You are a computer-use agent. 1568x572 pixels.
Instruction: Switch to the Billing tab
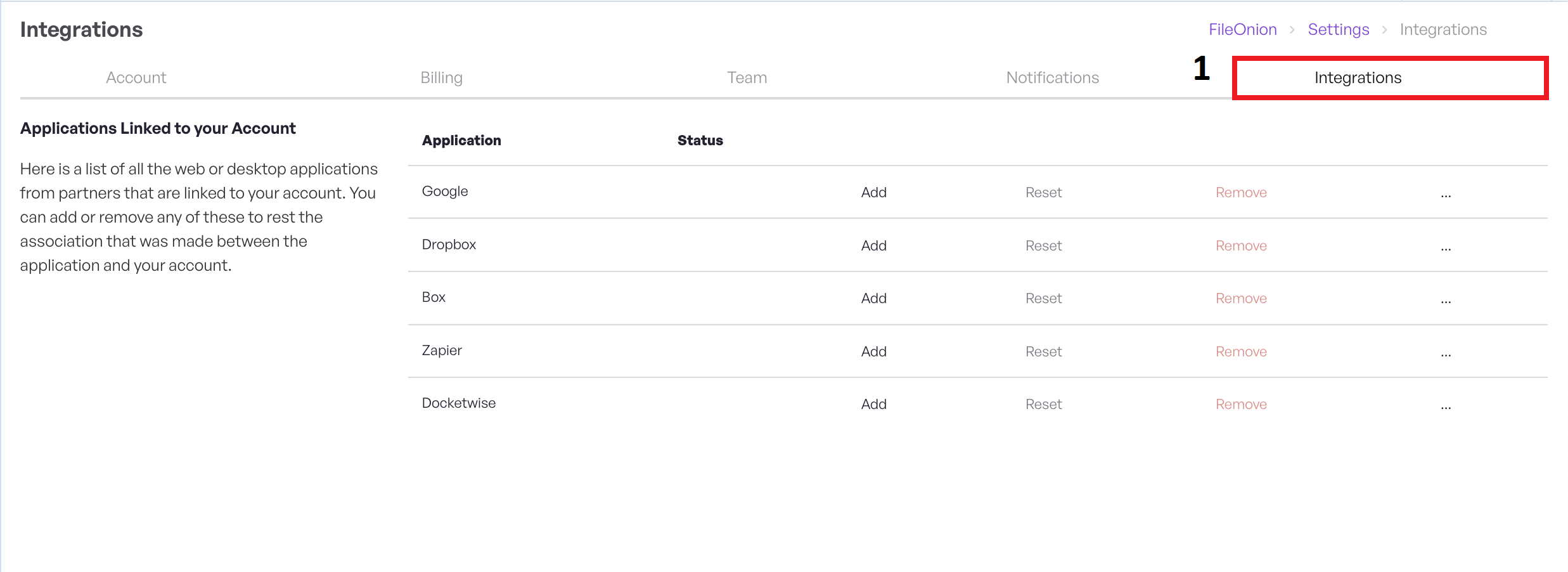441,77
